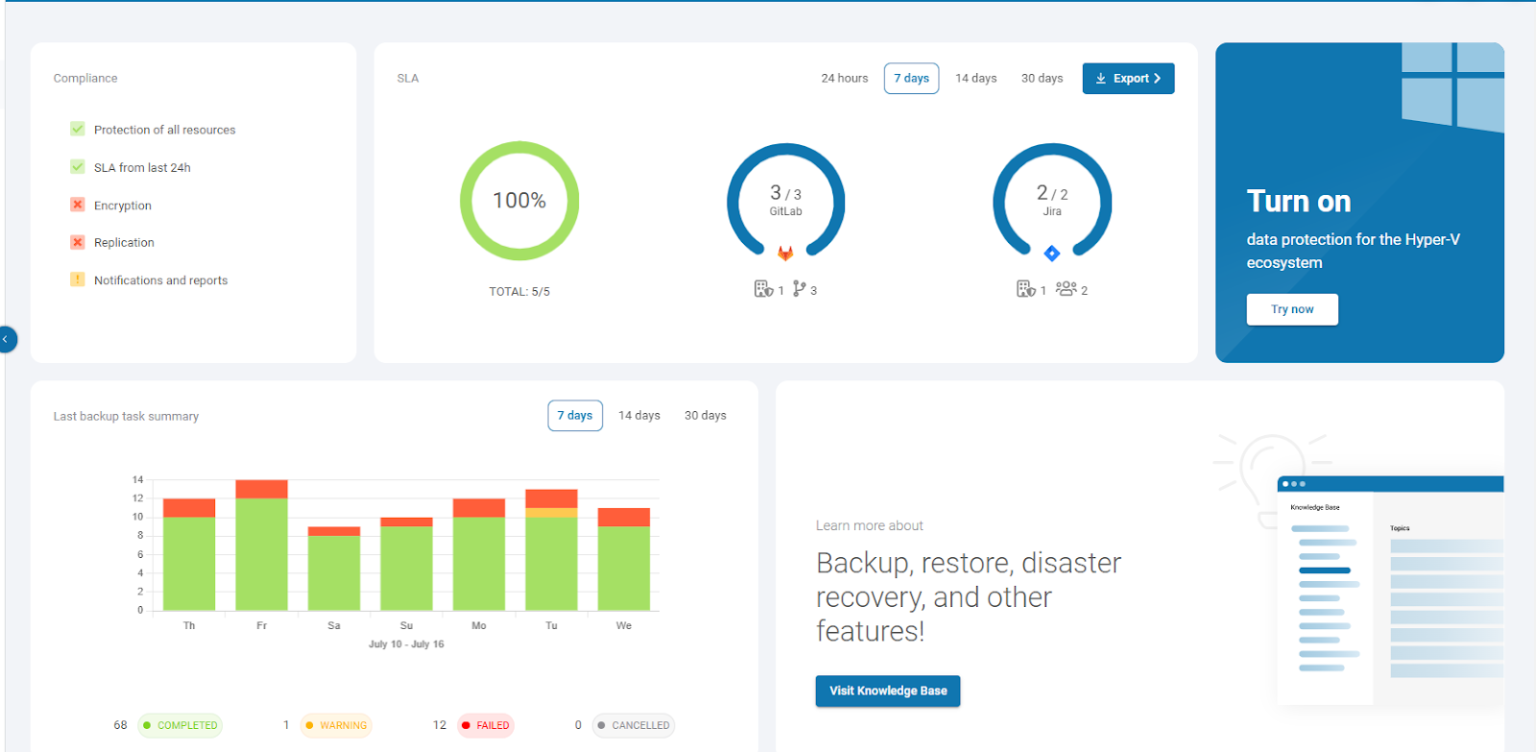Select the 7 days tab in the SLA panel

click(x=911, y=78)
